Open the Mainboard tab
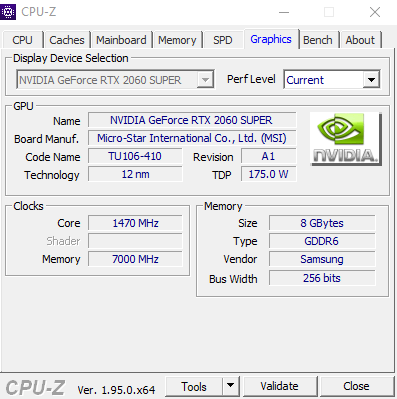Image resolution: width=397 pixels, height=399 pixels. coord(121,40)
